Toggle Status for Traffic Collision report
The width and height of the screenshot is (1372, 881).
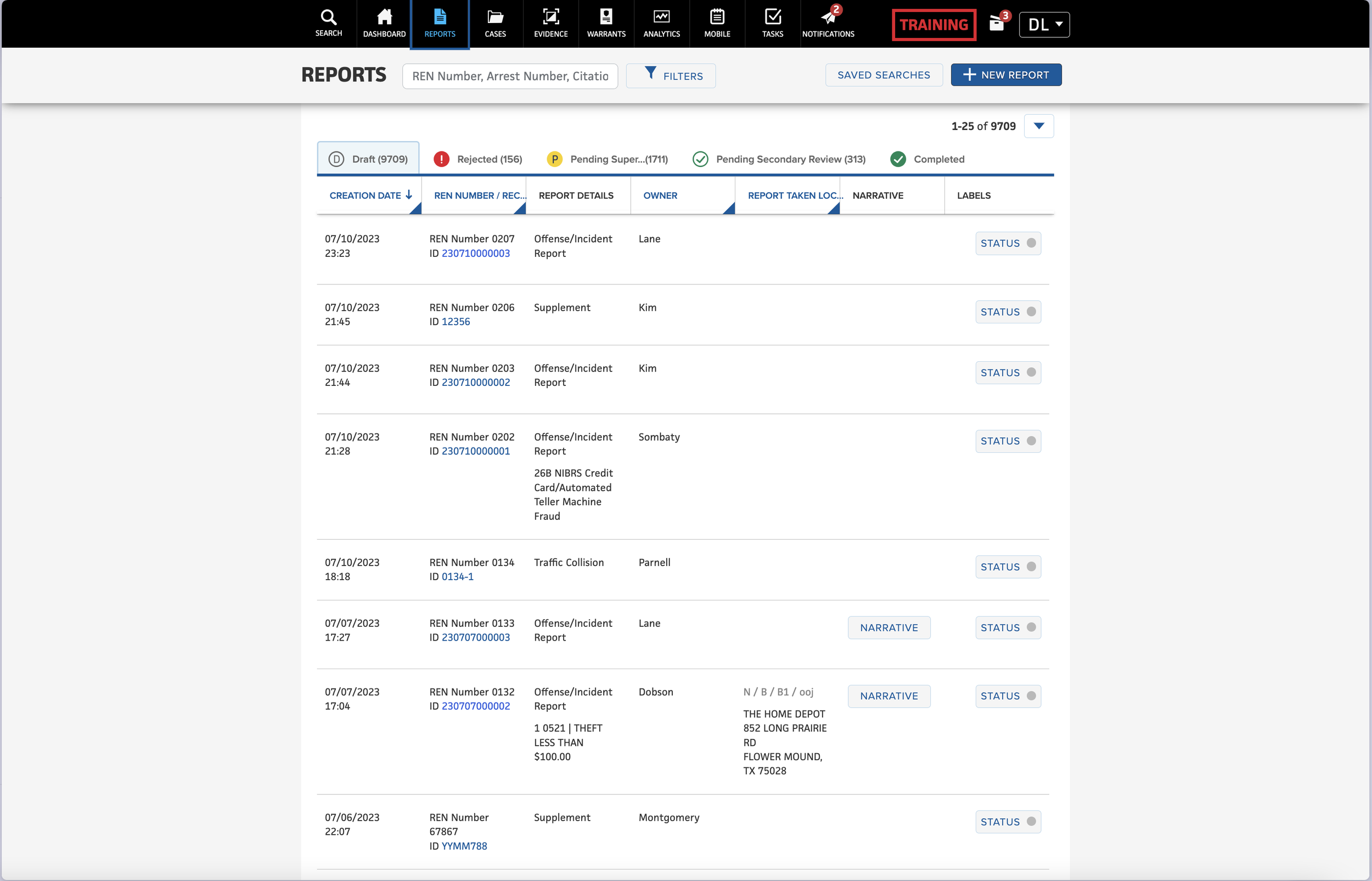point(1008,567)
